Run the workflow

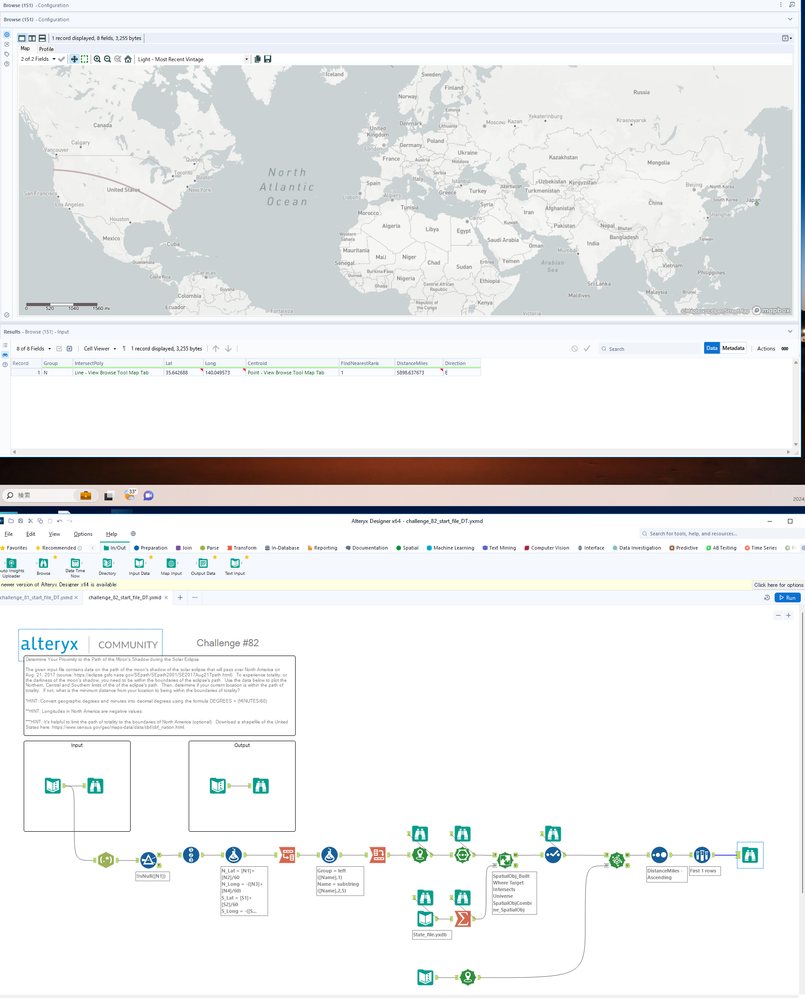787,598
